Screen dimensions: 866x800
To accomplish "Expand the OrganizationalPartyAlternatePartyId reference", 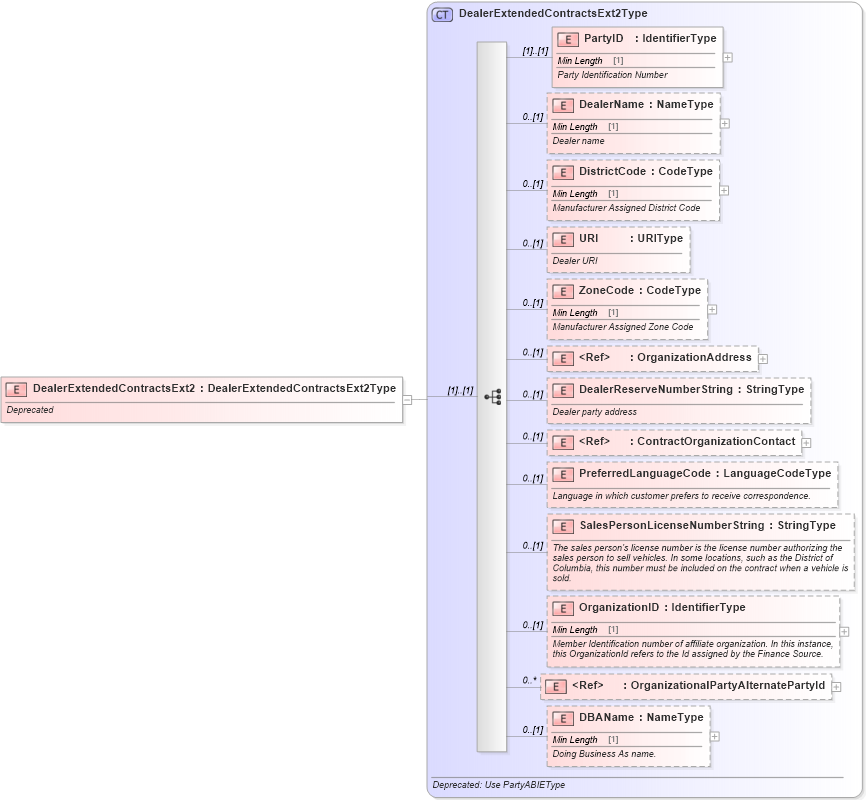I will pos(838,685).
